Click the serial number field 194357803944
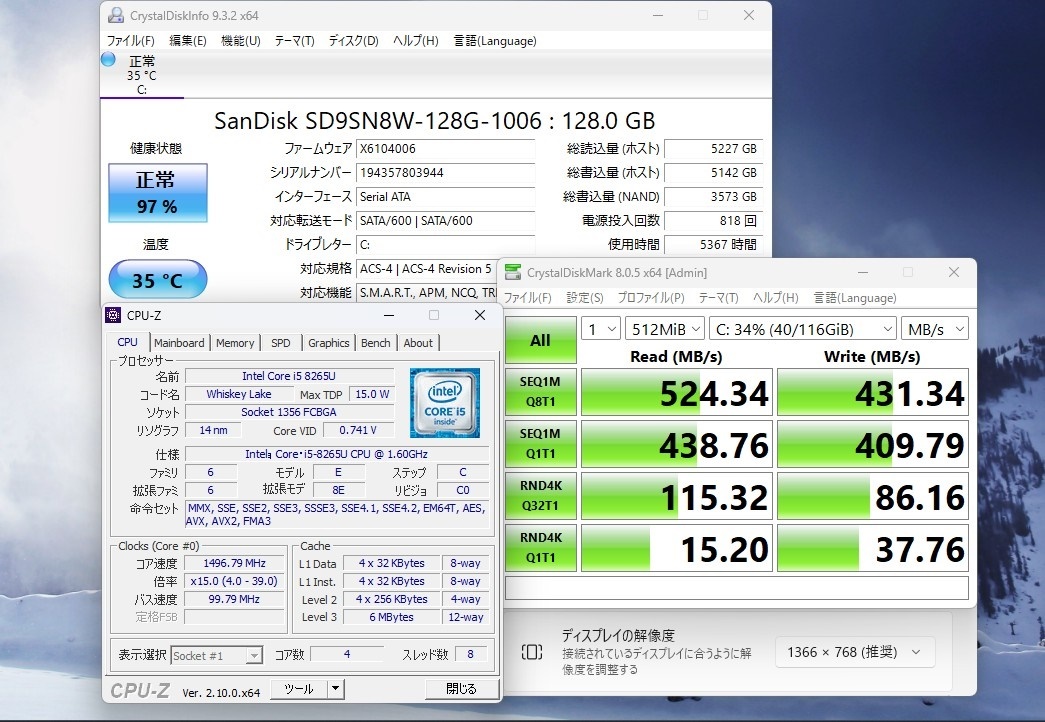1045x722 pixels. tap(445, 173)
